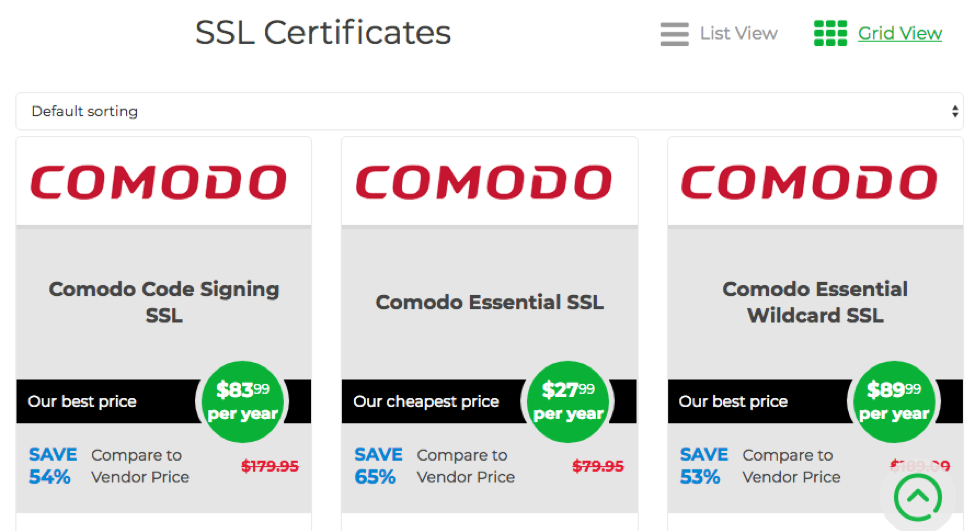The width and height of the screenshot is (974, 531).
Task: Click the $27.99 per year price badge
Action: pyautogui.click(x=568, y=402)
